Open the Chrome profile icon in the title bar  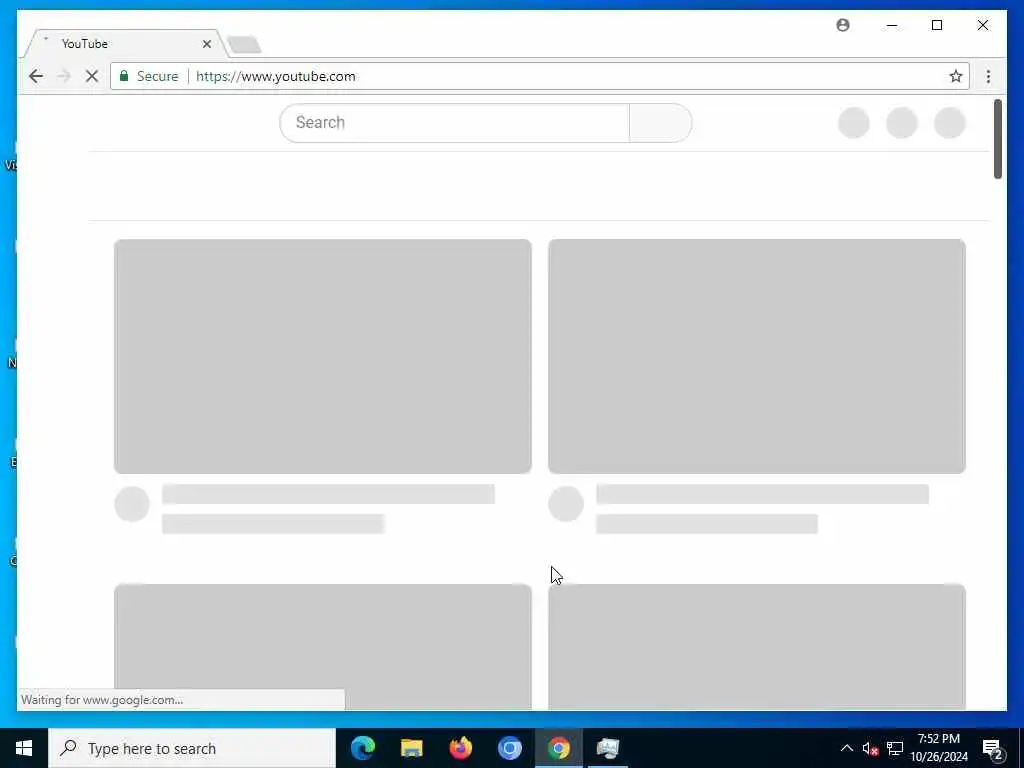[x=842, y=25]
